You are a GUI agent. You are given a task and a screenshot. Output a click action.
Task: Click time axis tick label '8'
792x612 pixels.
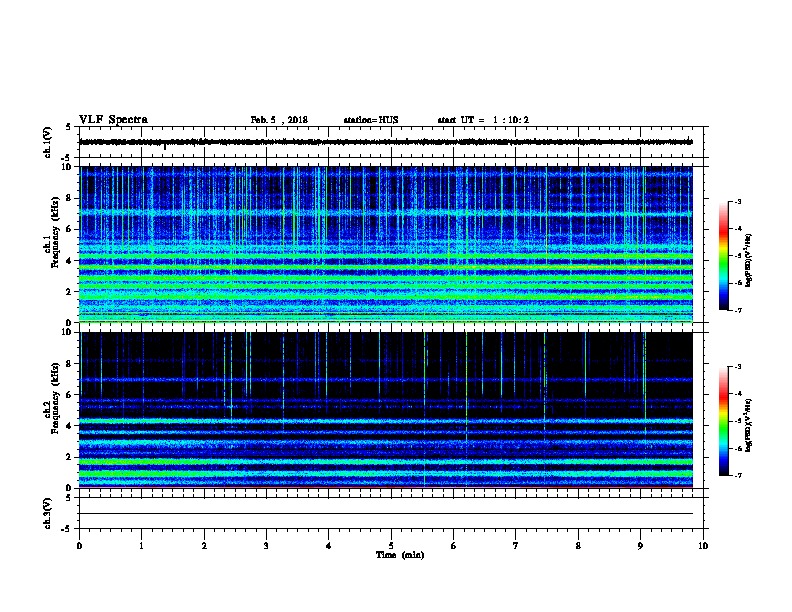tap(578, 546)
